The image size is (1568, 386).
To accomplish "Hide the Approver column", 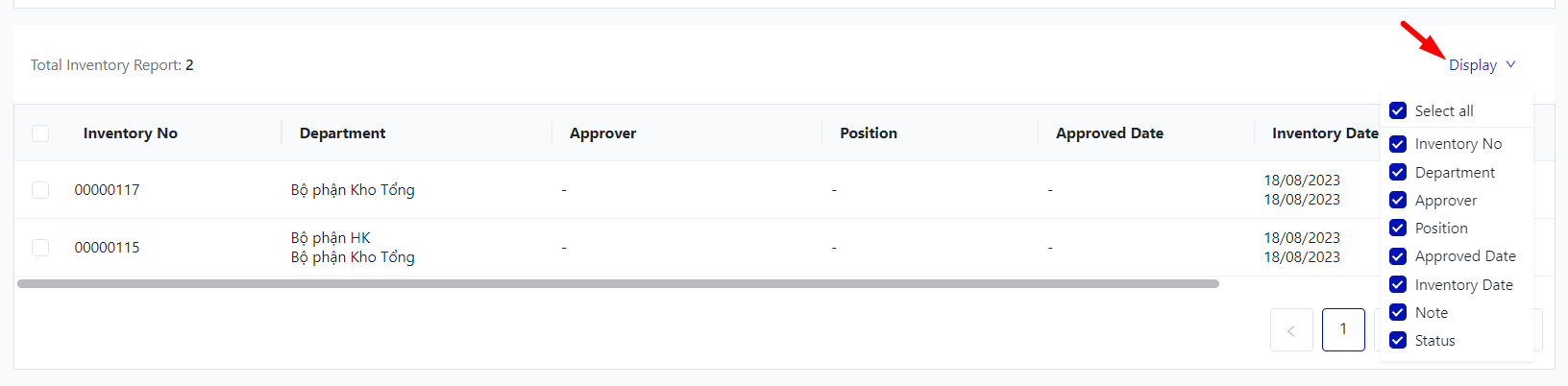I will 1398,201.
